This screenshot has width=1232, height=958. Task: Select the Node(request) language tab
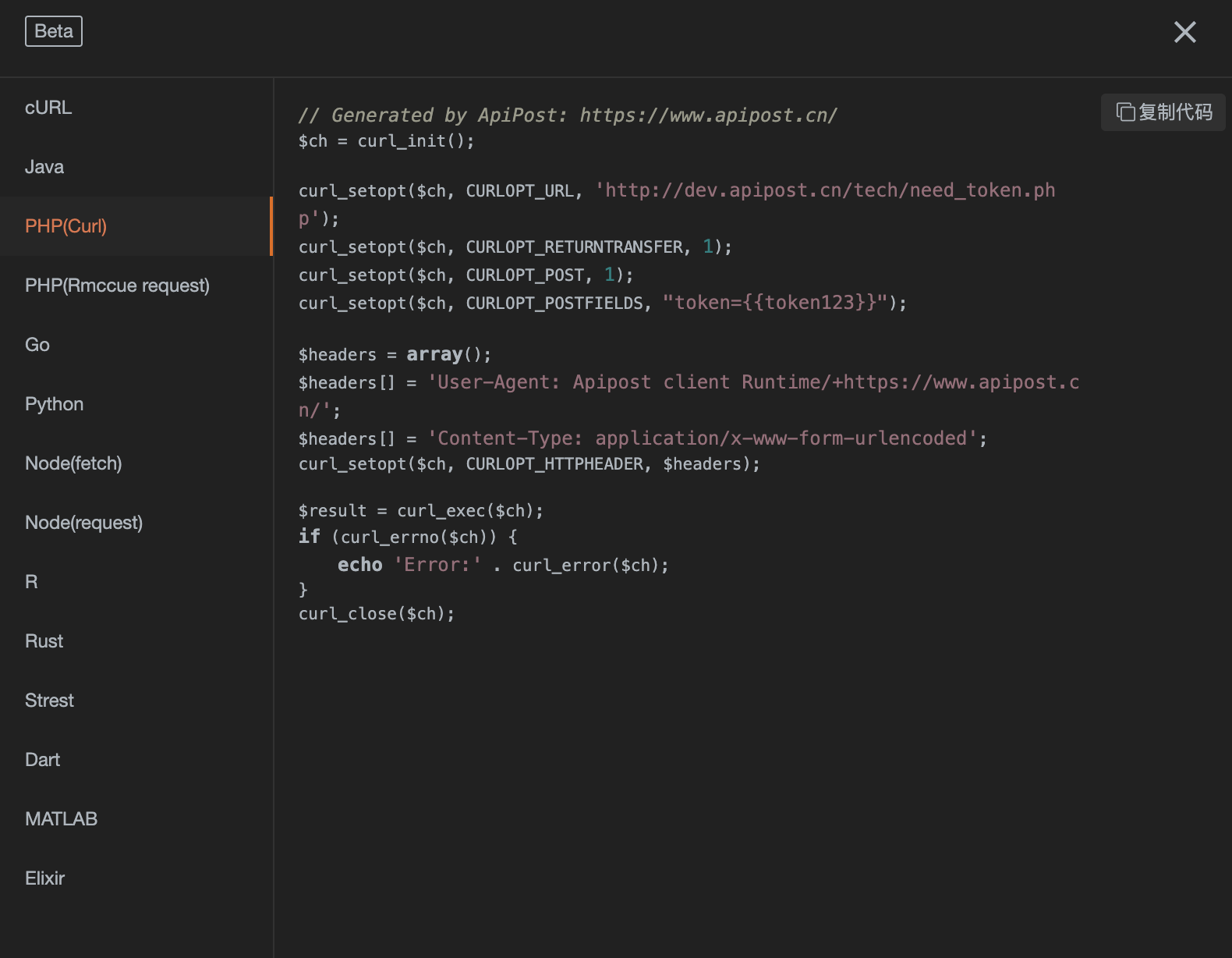click(136, 523)
